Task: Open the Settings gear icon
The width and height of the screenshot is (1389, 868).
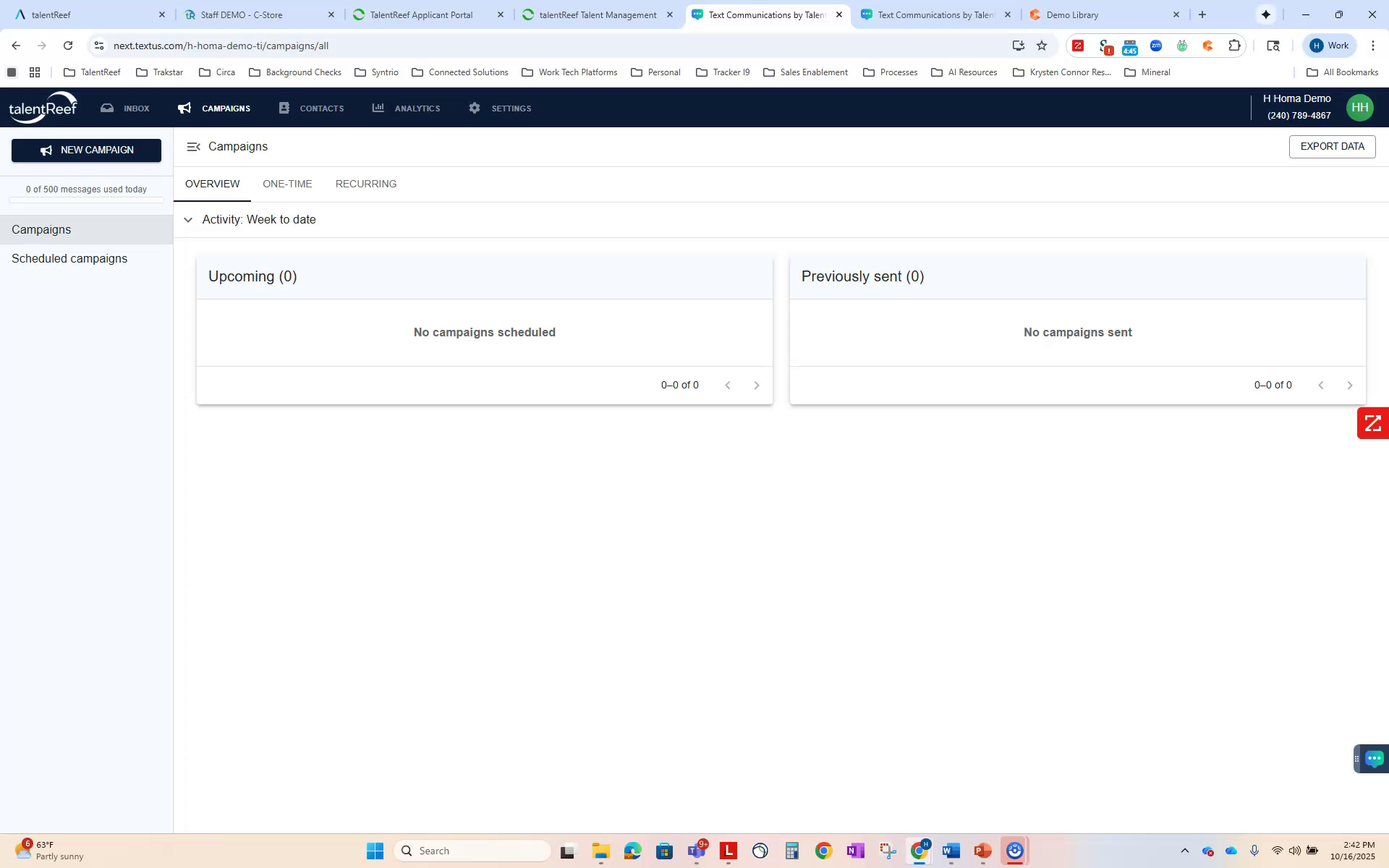Action: point(474,108)
